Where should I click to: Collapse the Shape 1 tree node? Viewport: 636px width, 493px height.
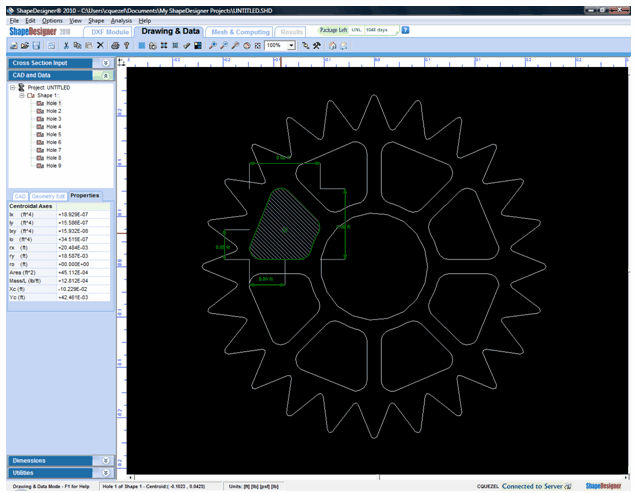coord(22,95)
